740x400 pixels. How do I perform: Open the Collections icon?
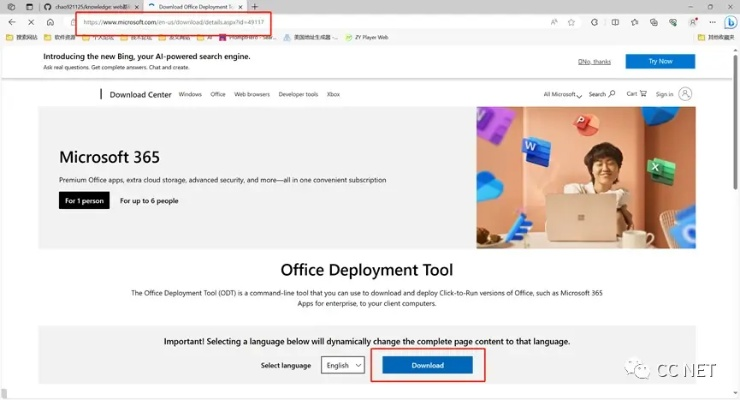(x=654, y=22)
